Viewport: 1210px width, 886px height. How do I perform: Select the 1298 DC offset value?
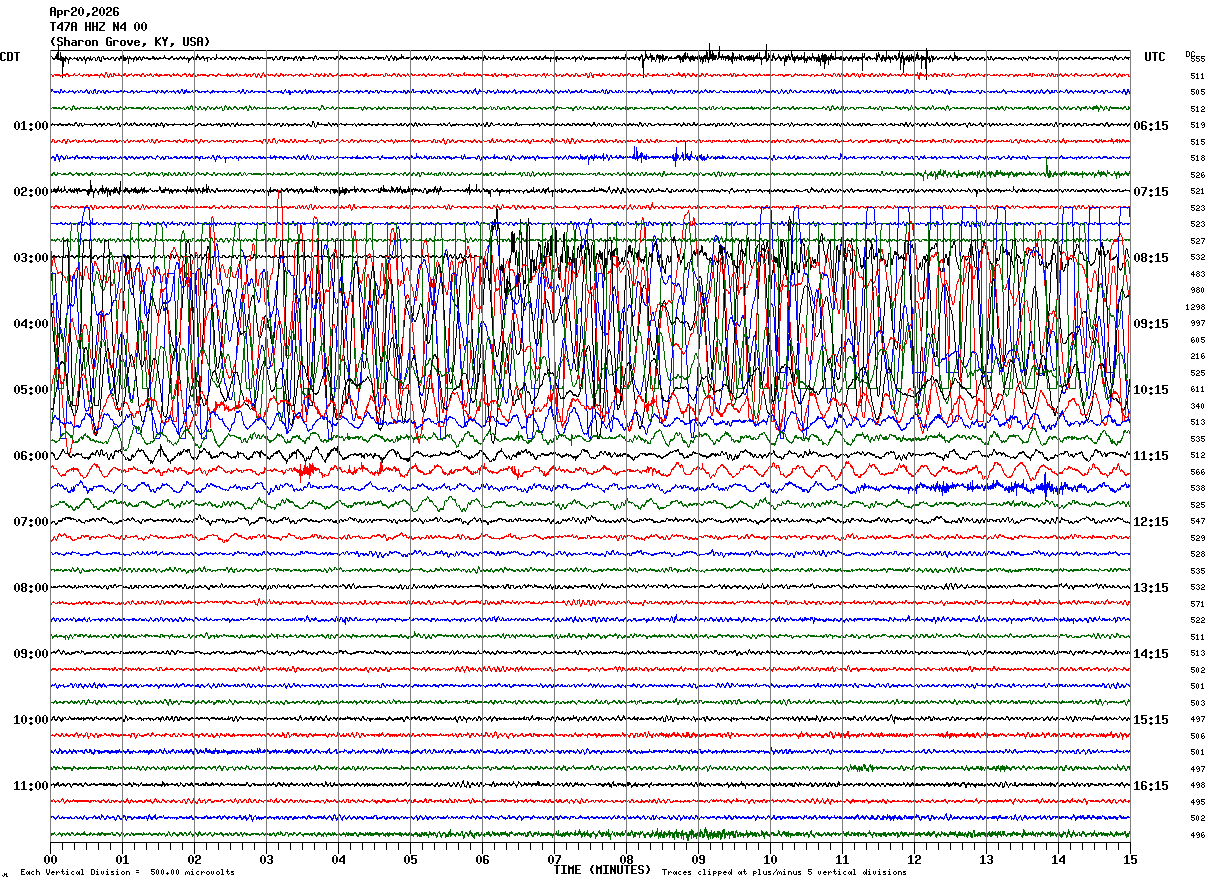1195,307
